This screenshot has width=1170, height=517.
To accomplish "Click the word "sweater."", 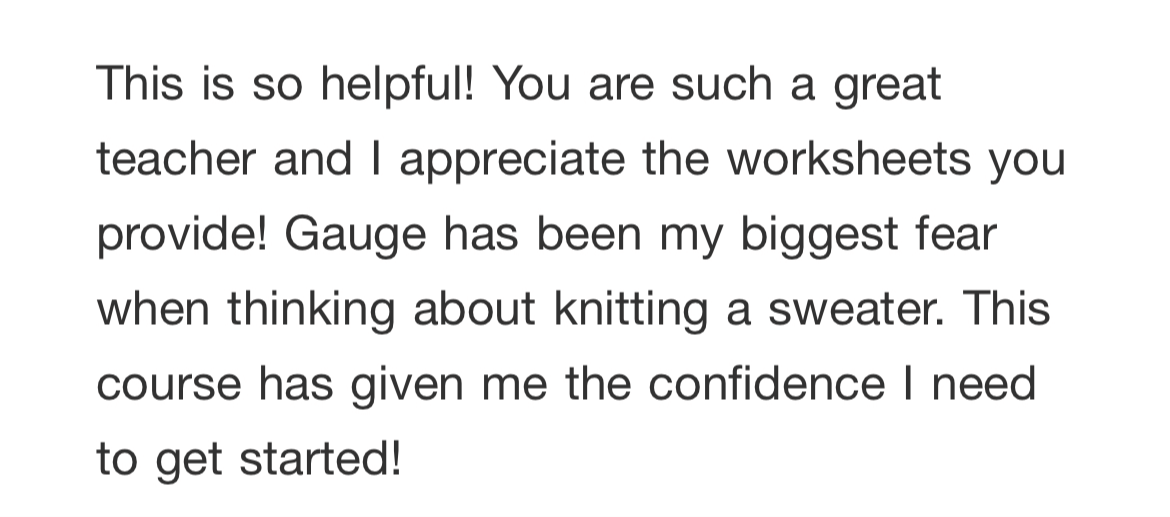I will point(857,310).
